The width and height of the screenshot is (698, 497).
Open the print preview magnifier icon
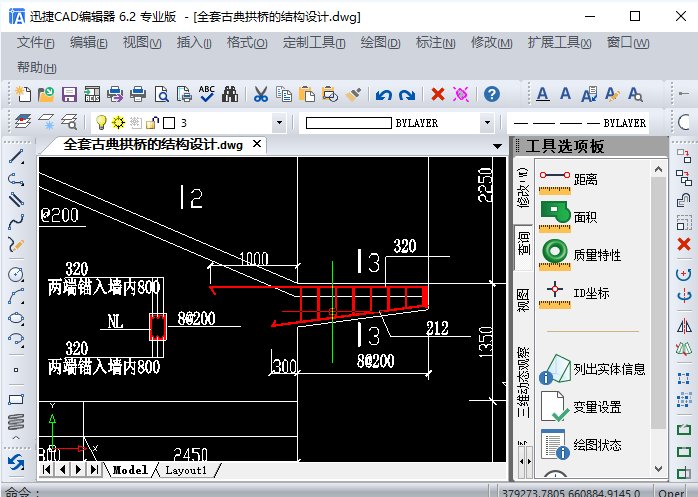coord(161,94)
